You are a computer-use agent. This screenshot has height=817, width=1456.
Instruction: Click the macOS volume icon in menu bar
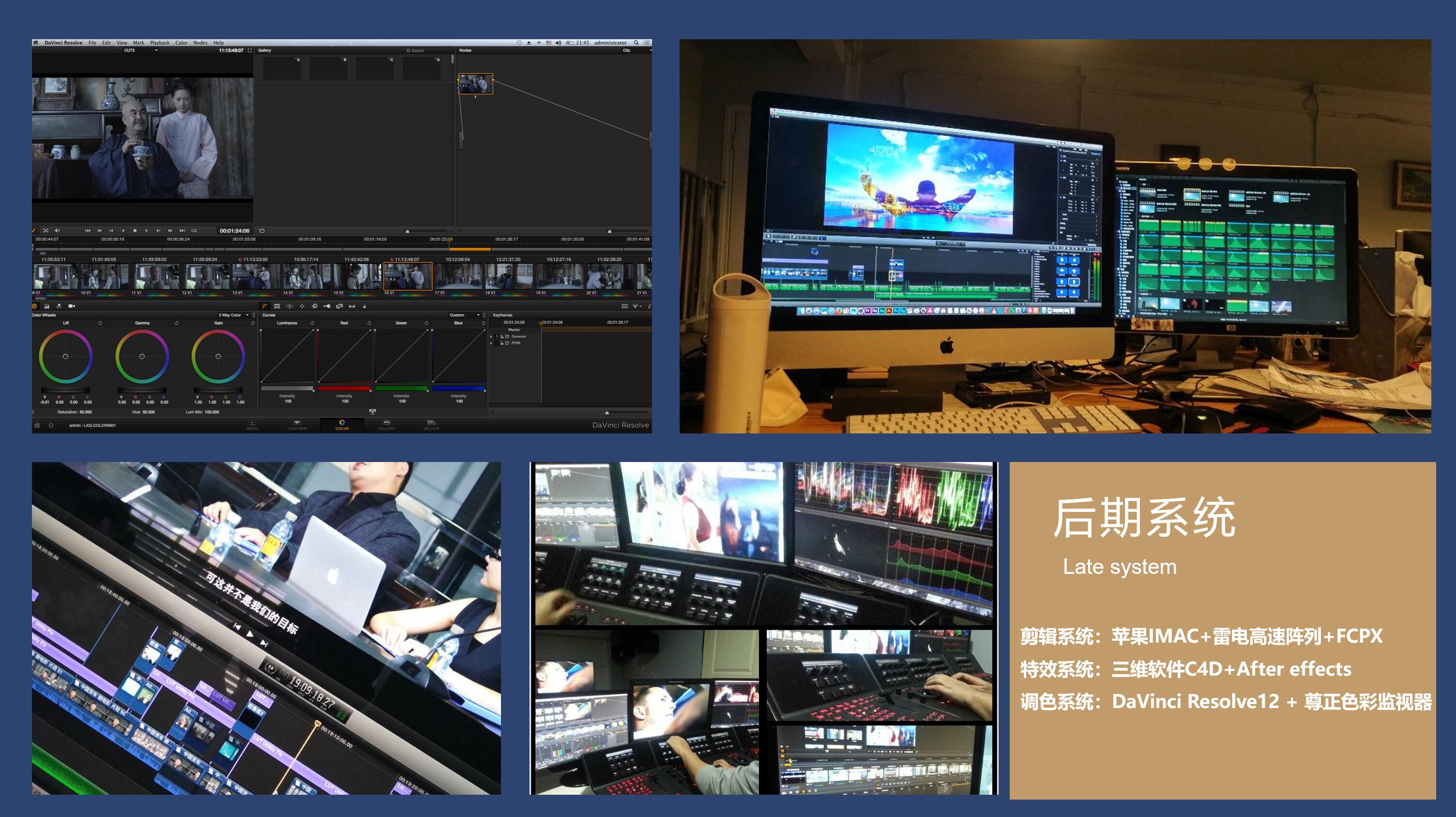click(558, 43)
